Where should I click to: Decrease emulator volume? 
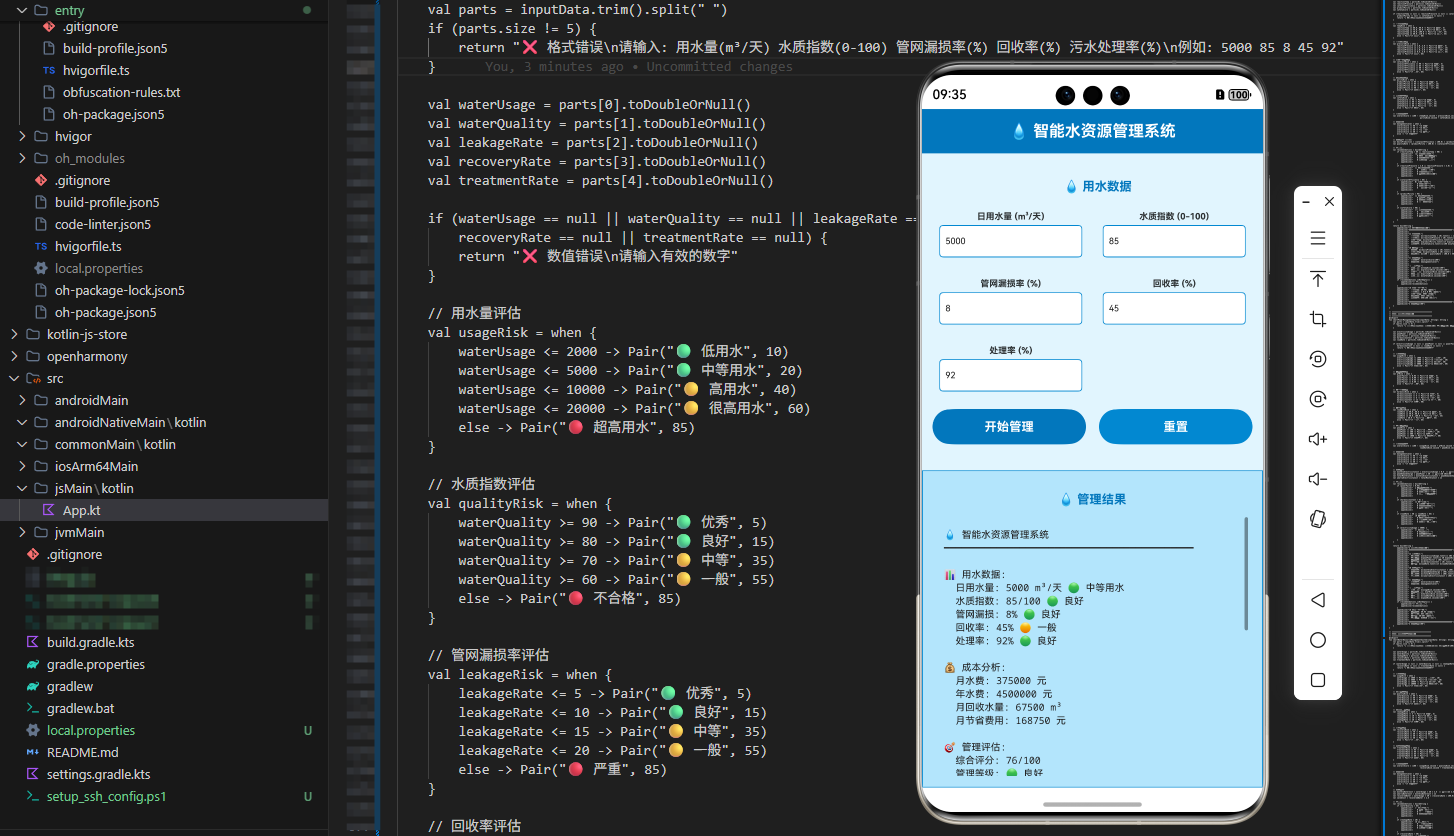coord(1318,479)
